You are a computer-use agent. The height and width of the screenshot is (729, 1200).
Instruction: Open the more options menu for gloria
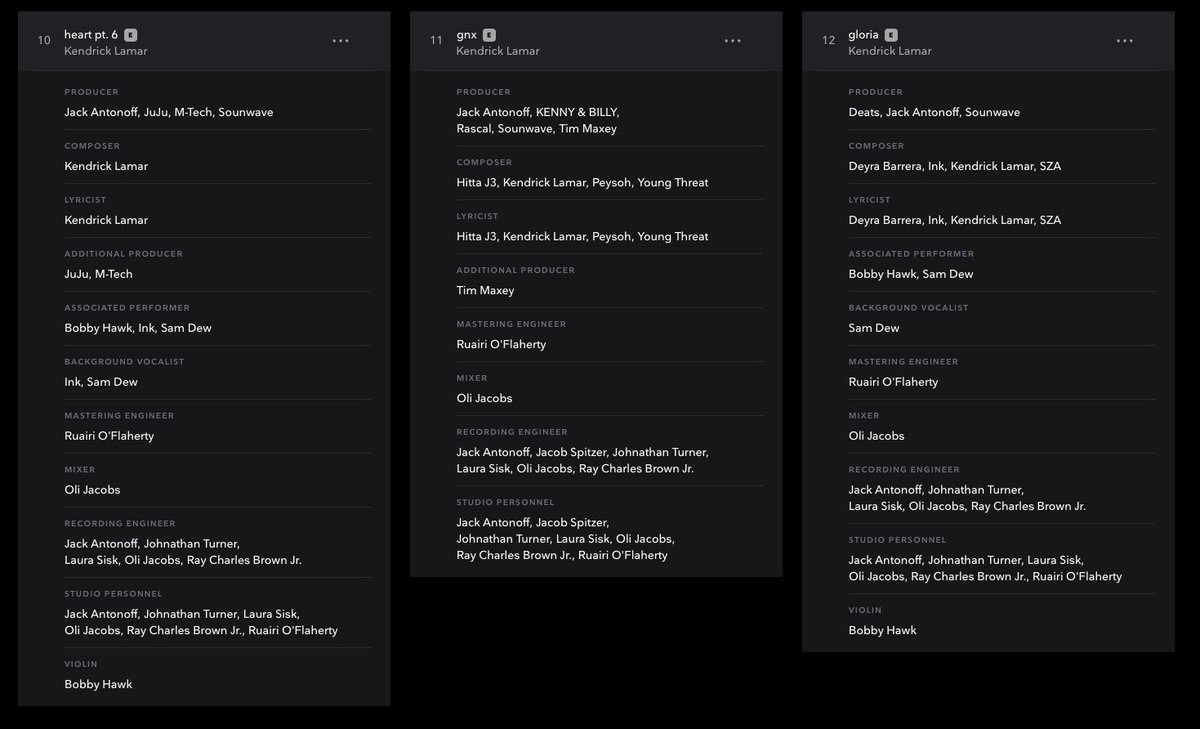1125,41
